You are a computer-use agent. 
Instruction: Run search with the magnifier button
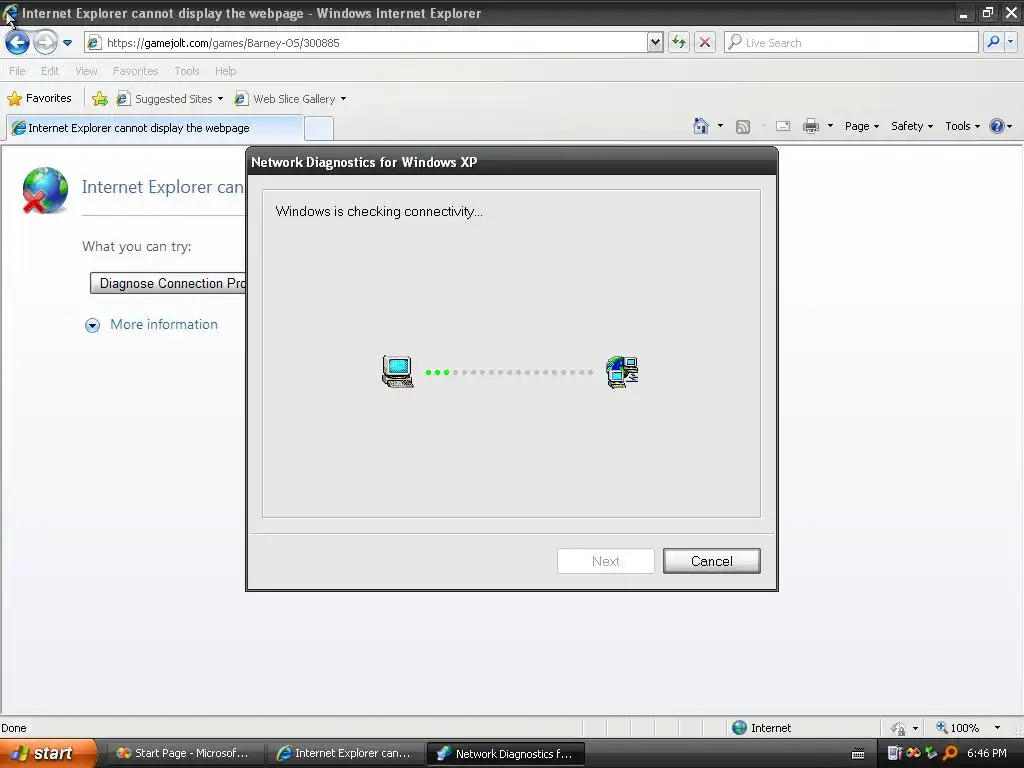tap(993, 42)
